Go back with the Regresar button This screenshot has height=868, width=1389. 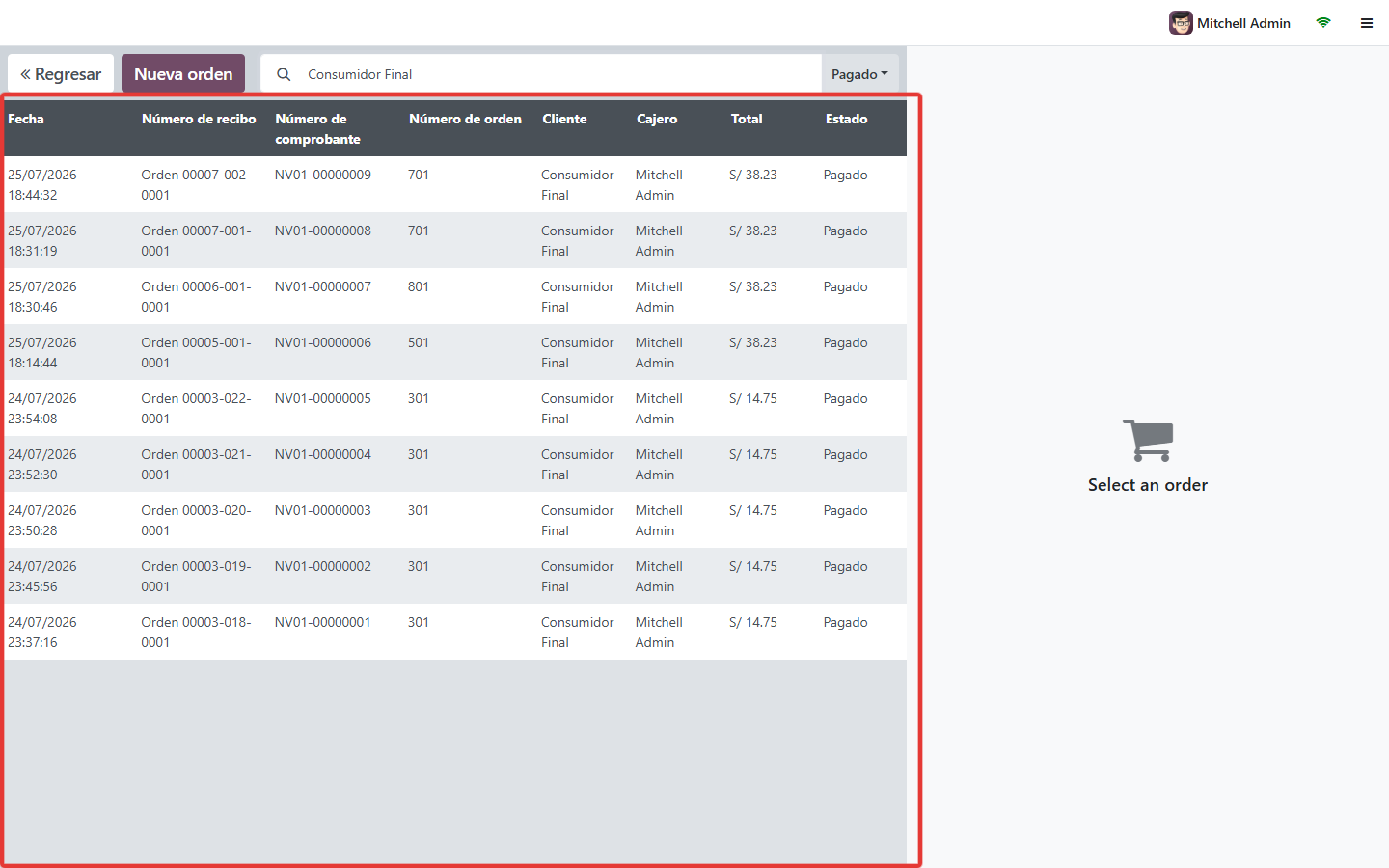(x=61, y=74)
